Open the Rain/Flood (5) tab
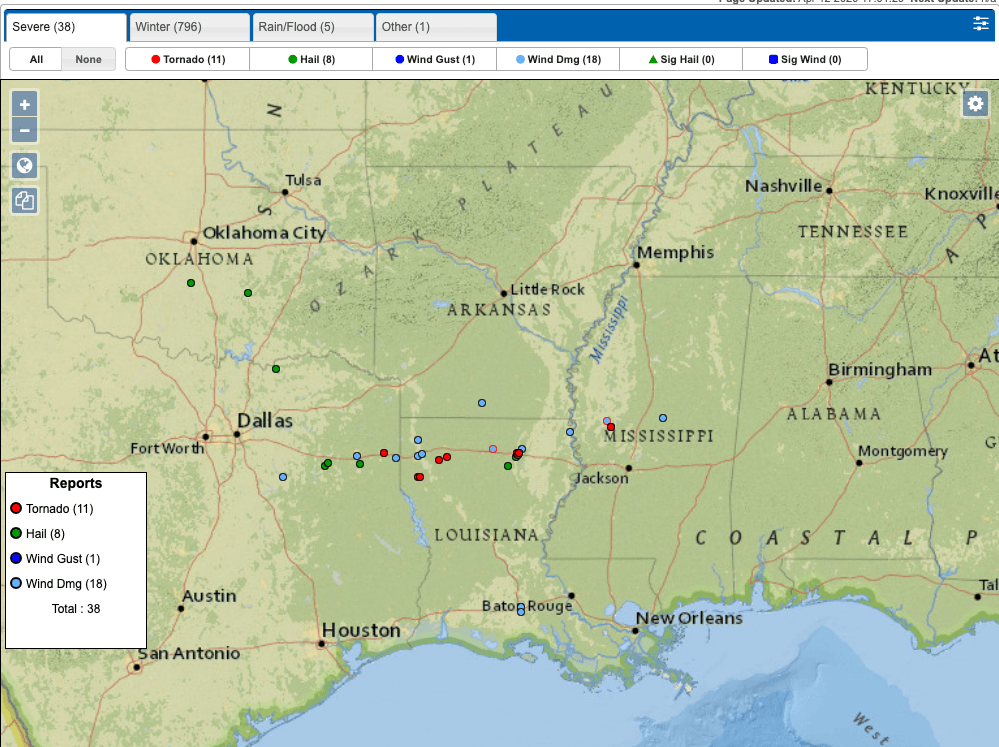Viewport: 999px width, 747px height. pyautogui.click(x=313, y=27)
